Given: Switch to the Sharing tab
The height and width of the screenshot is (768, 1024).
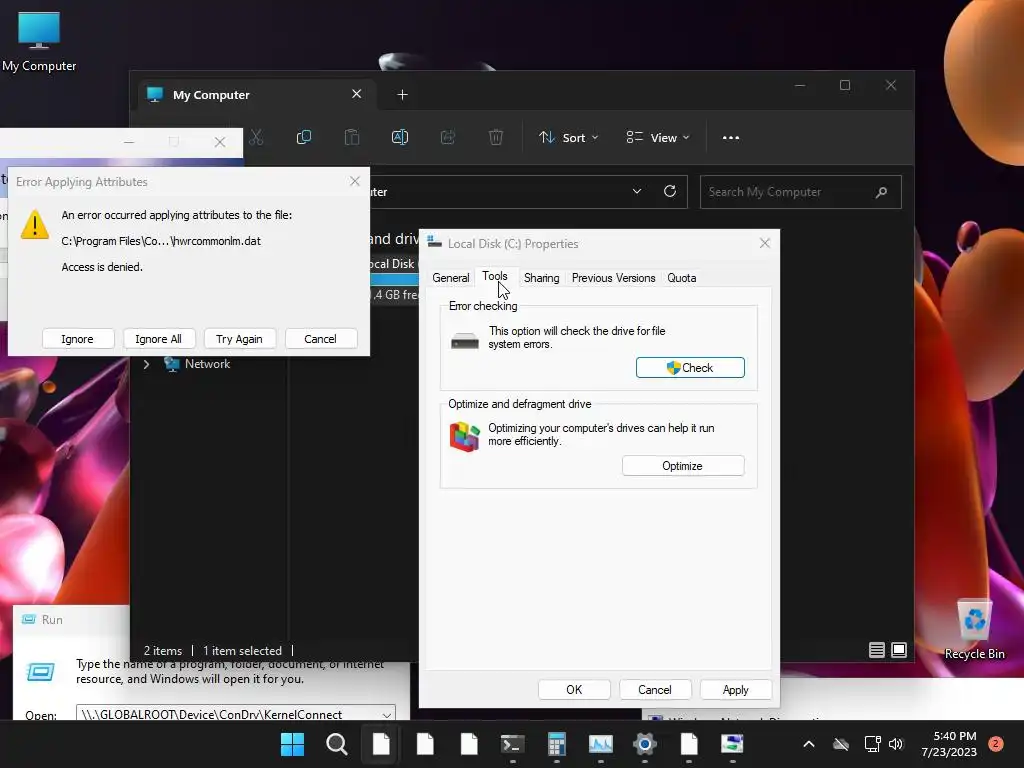Looking at the screenshot, I should [541, 278].
